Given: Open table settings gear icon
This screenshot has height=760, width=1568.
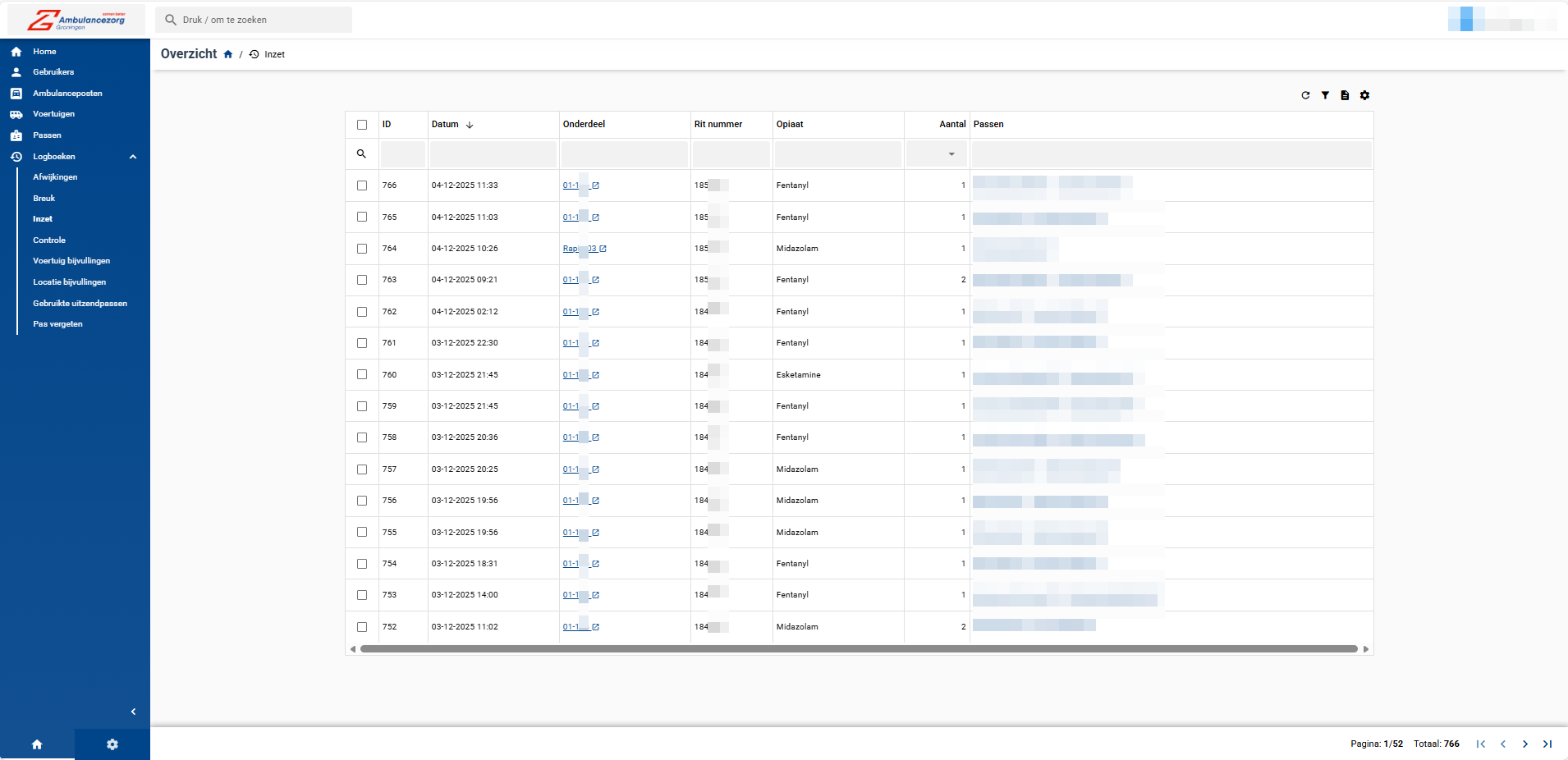Looking at the screenshot, I should coord(1364,95).
